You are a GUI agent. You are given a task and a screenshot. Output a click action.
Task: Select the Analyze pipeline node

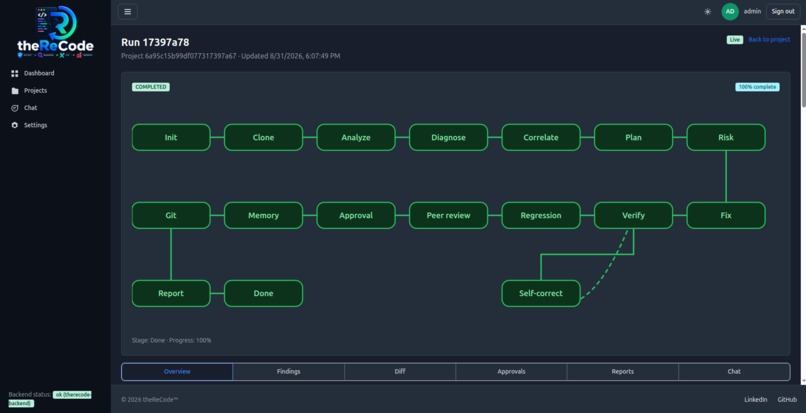point(356,137)
